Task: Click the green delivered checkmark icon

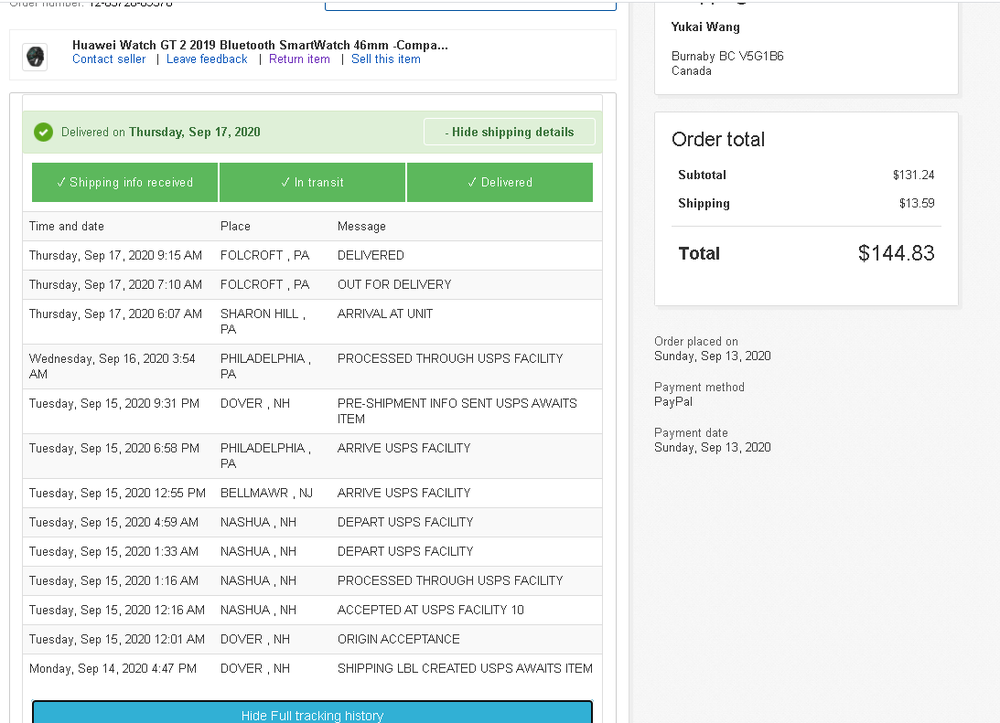Action: (x=43, y=132)
